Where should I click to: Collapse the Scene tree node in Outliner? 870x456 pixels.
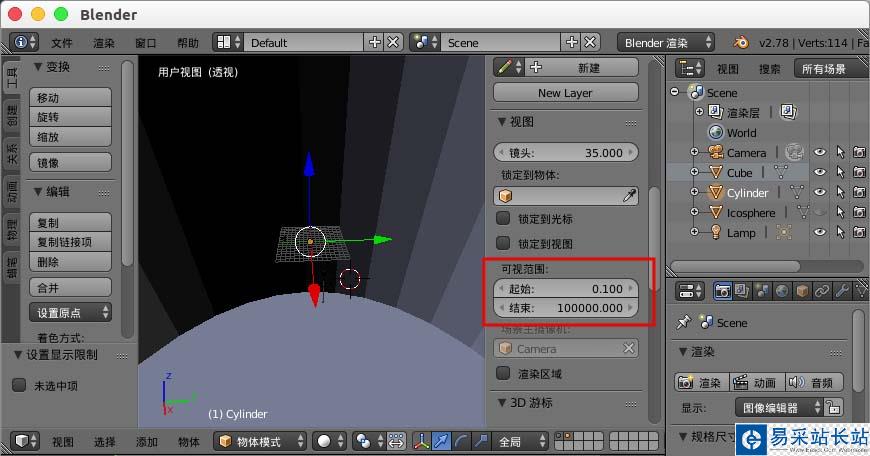(x=675, y=92)
